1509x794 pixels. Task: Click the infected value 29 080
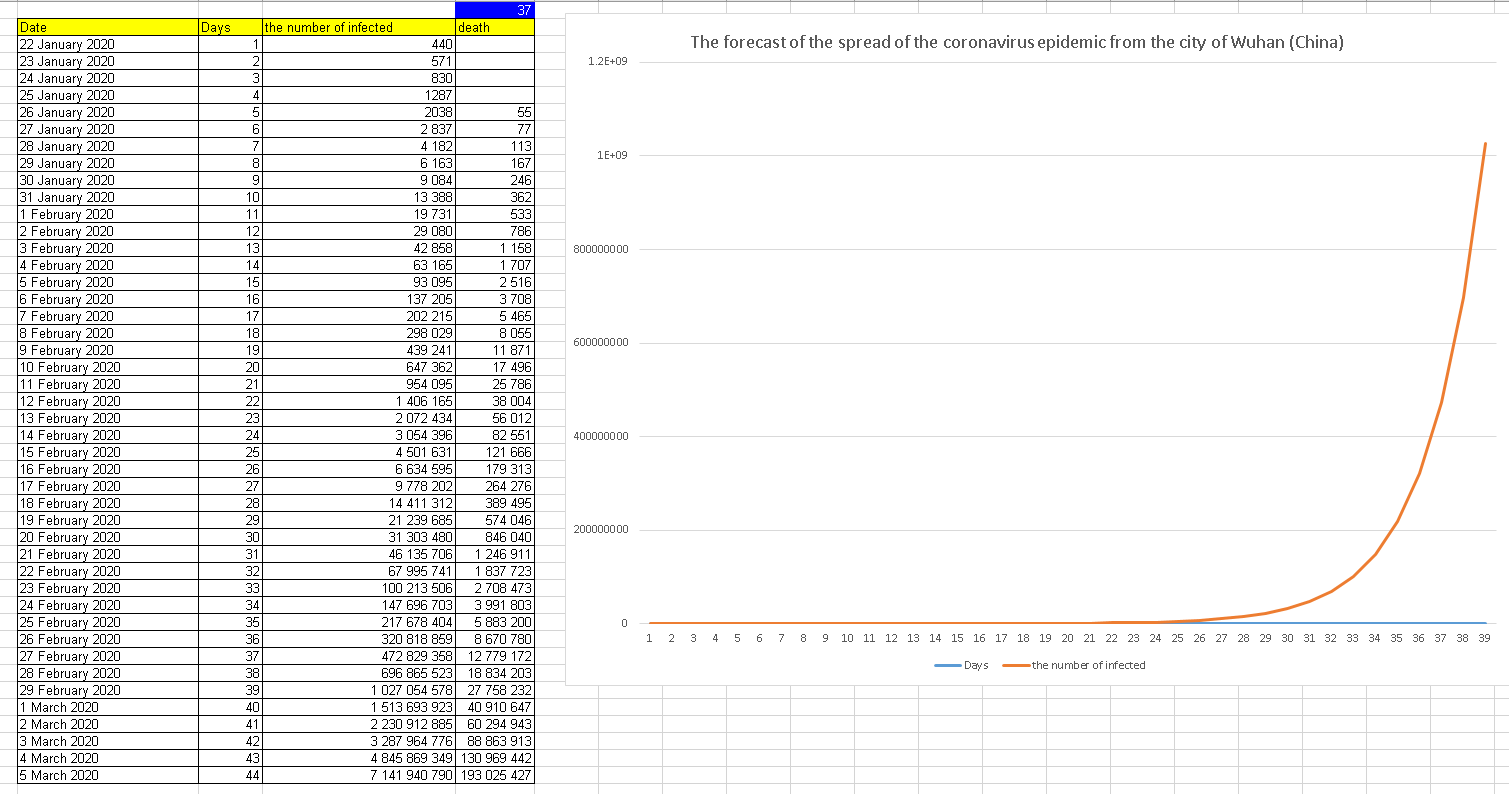[358, 232]
